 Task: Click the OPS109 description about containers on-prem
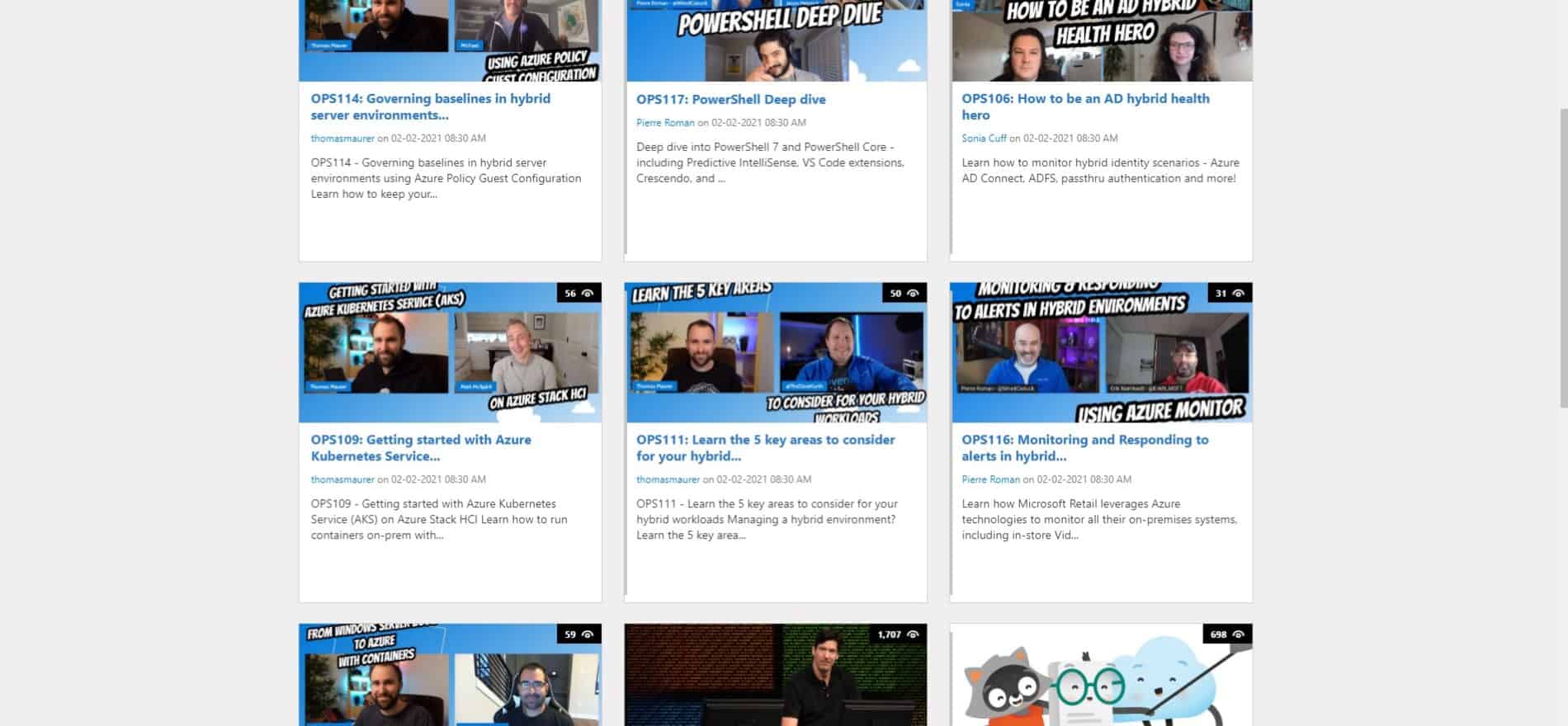tap(439, 520)
